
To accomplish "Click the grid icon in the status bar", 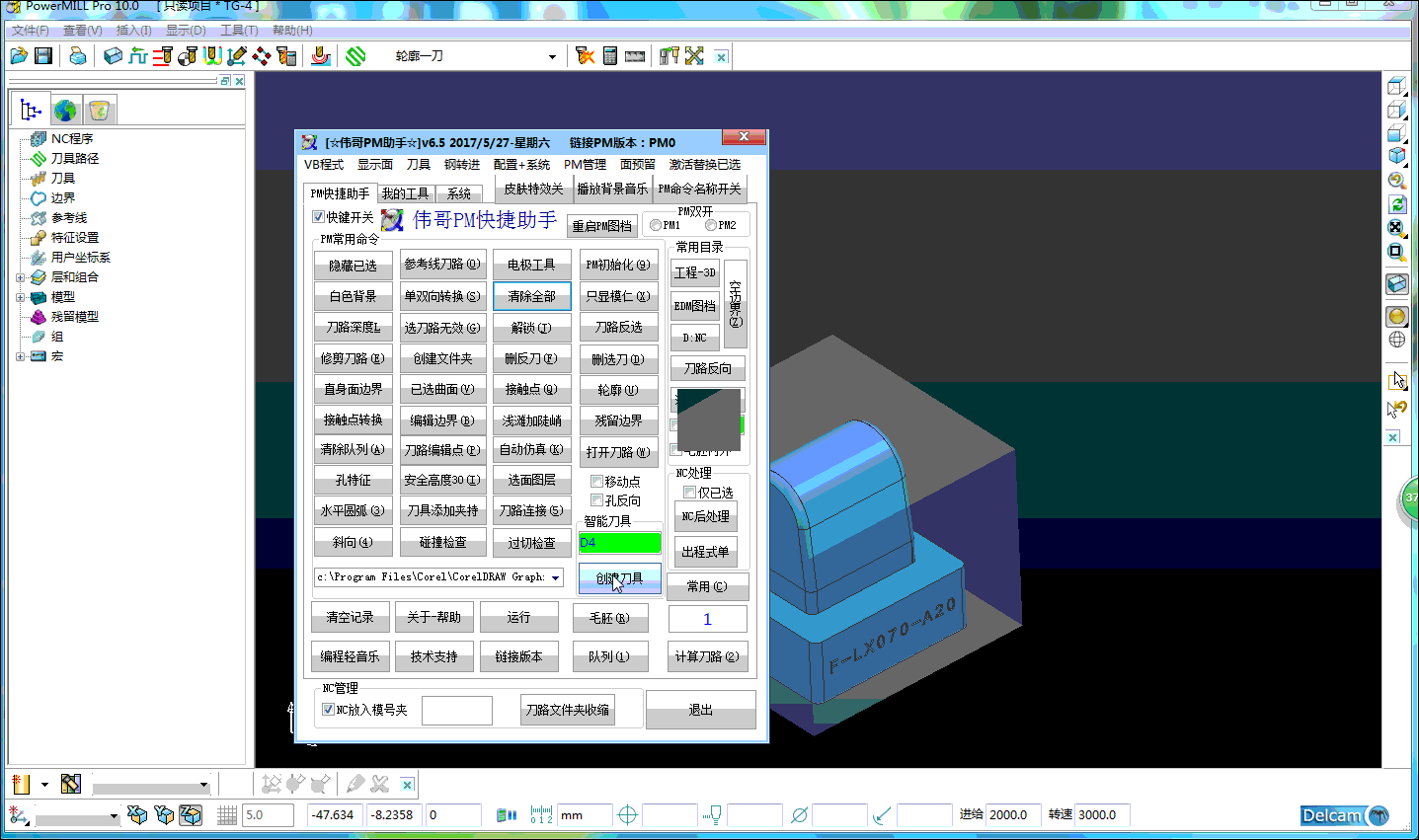I will tap(227, 815).
